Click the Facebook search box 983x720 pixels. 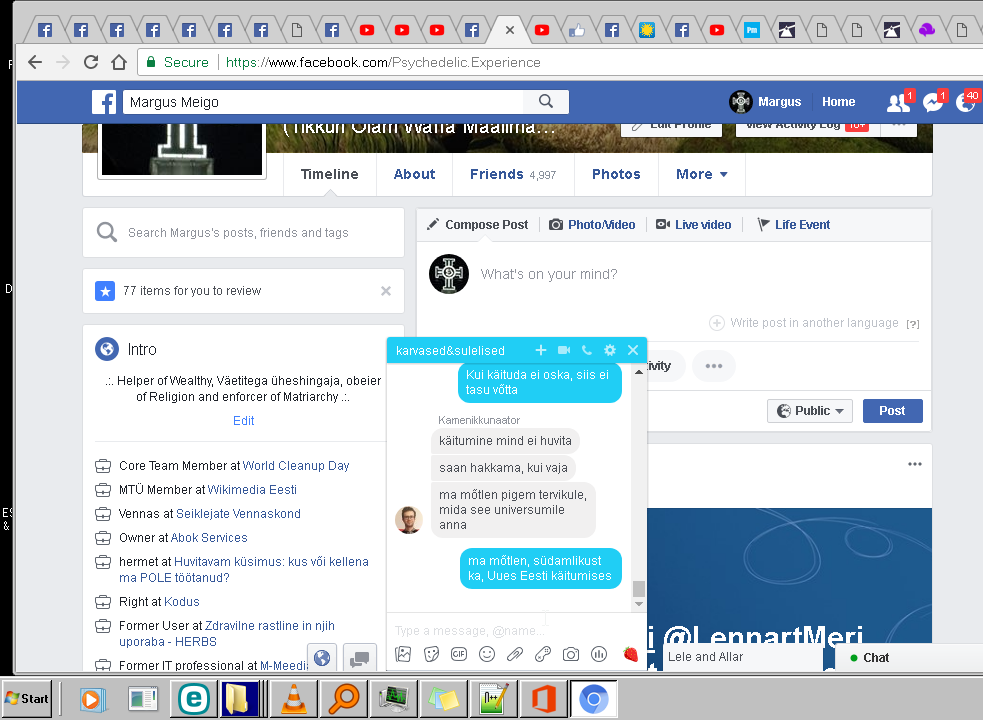[x=323, y=102]
